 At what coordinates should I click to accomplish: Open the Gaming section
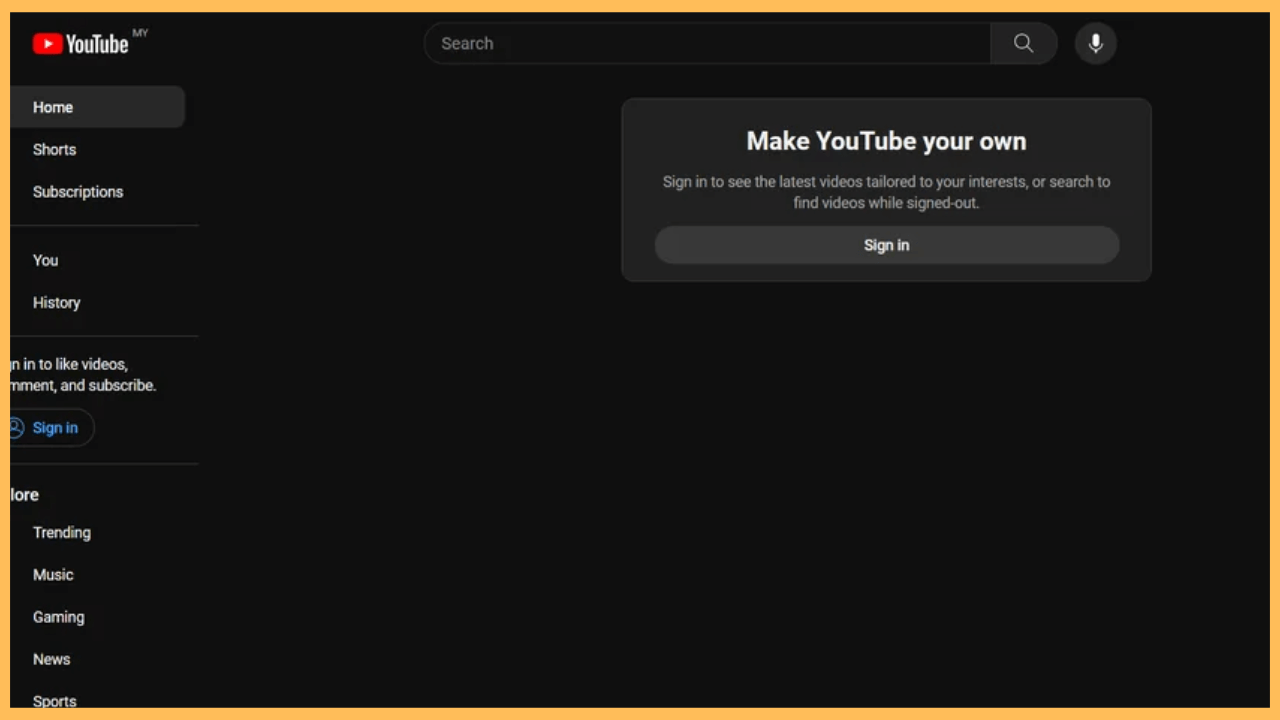tap(58, 617)
